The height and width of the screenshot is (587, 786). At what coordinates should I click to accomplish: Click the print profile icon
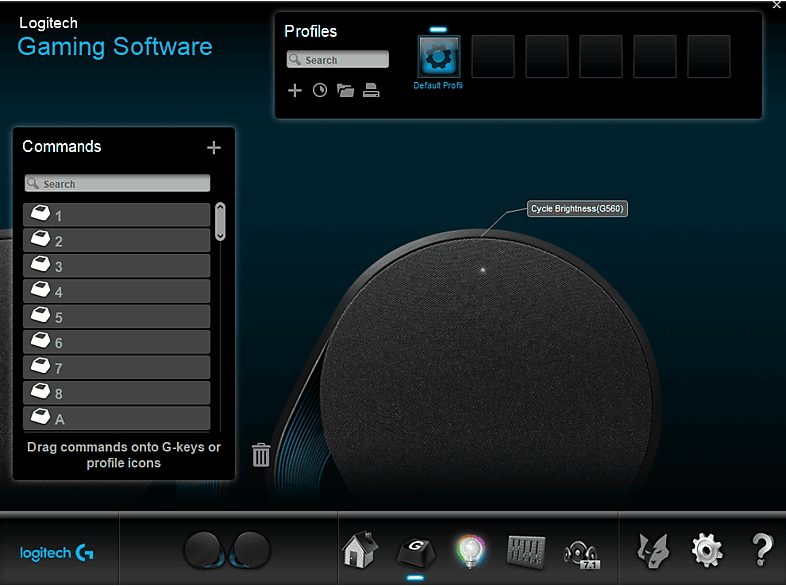pos(371,91)
